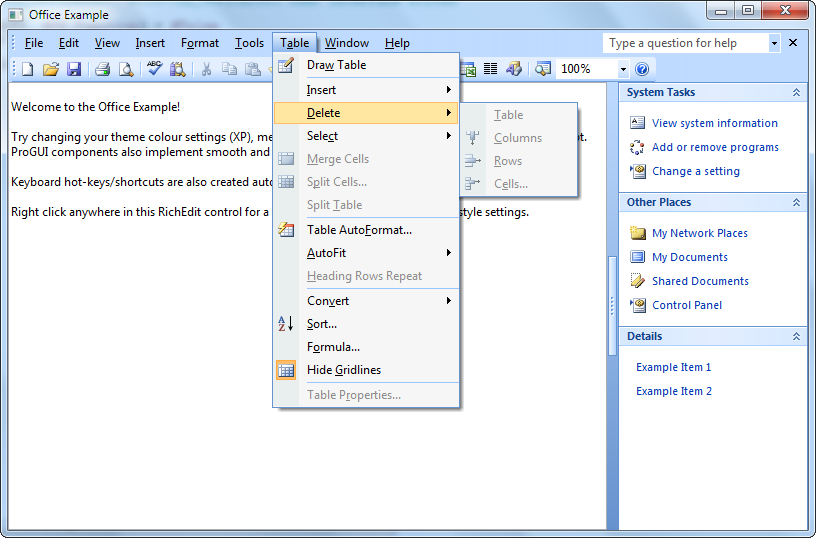The height and width of the screenshot is (538, 816).
Task: Click the Save floppy disk icon
Action: point(74,69)
